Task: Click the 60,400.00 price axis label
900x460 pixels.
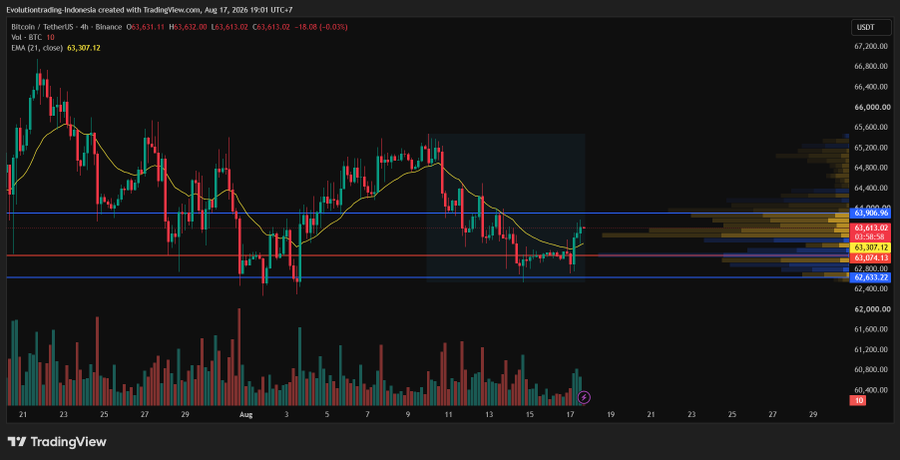Action: point(872,390)
